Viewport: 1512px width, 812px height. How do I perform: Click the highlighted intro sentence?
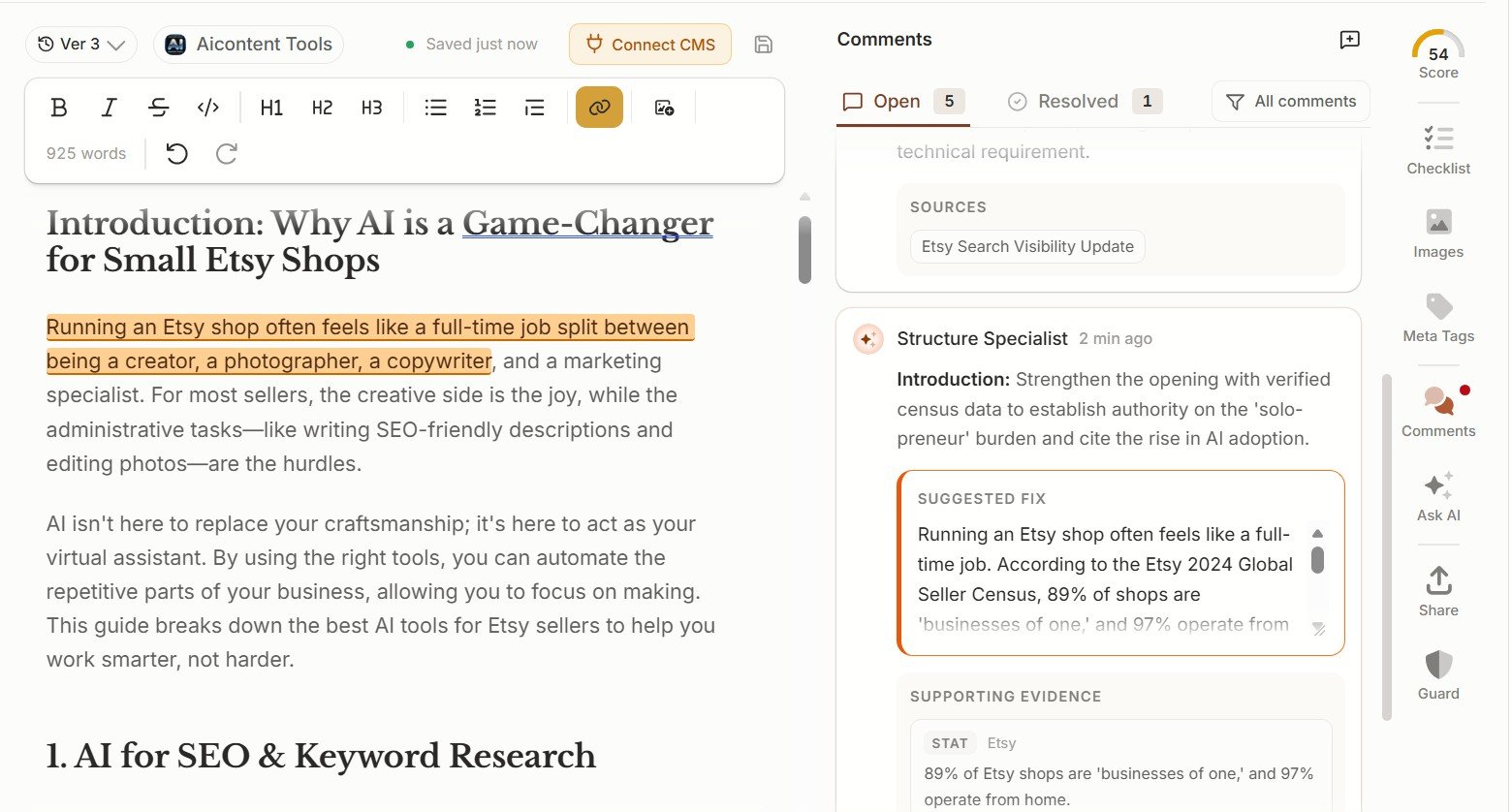click(369, 344)
